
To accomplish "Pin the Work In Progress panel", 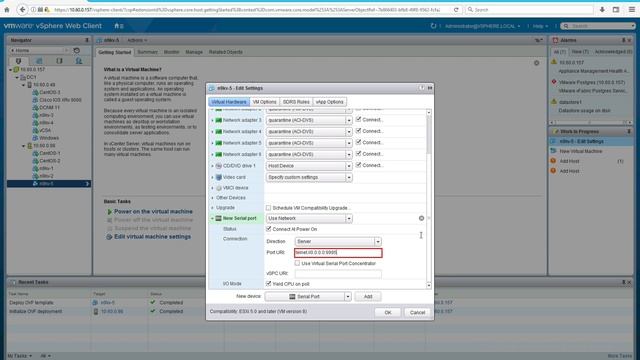I will tap(629, 131).
